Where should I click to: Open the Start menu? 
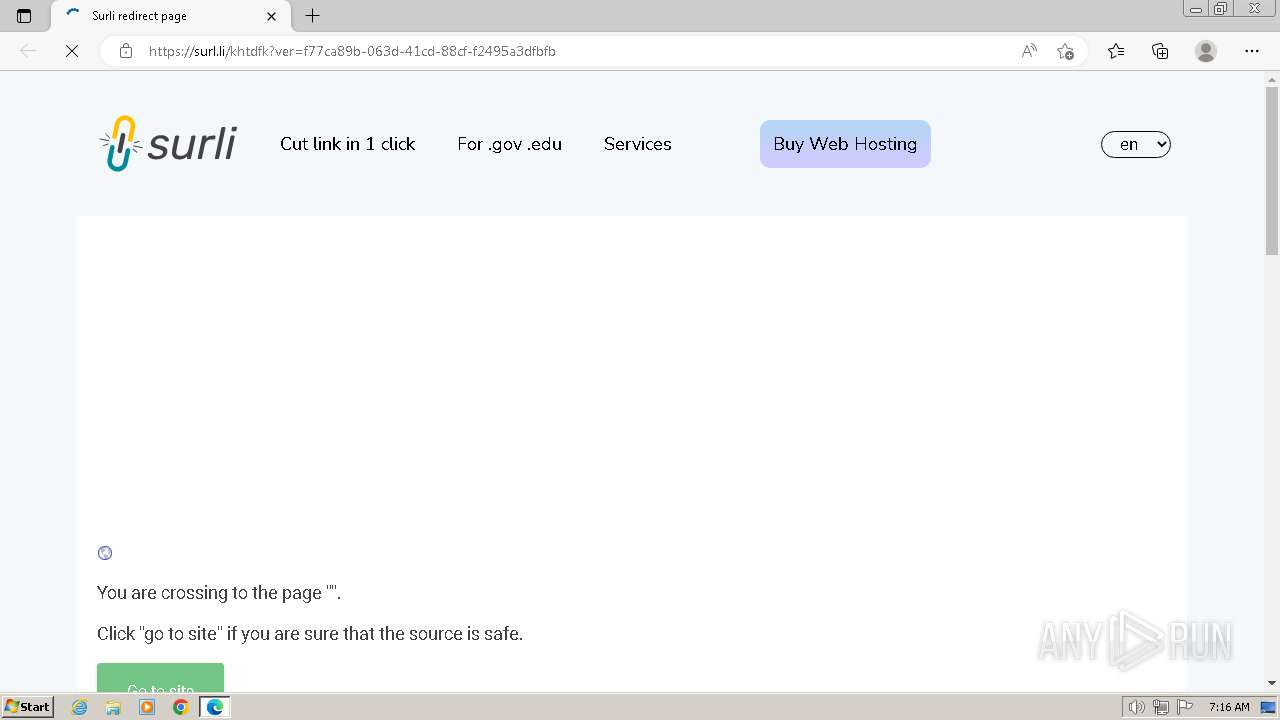click(x=28, y=707)
